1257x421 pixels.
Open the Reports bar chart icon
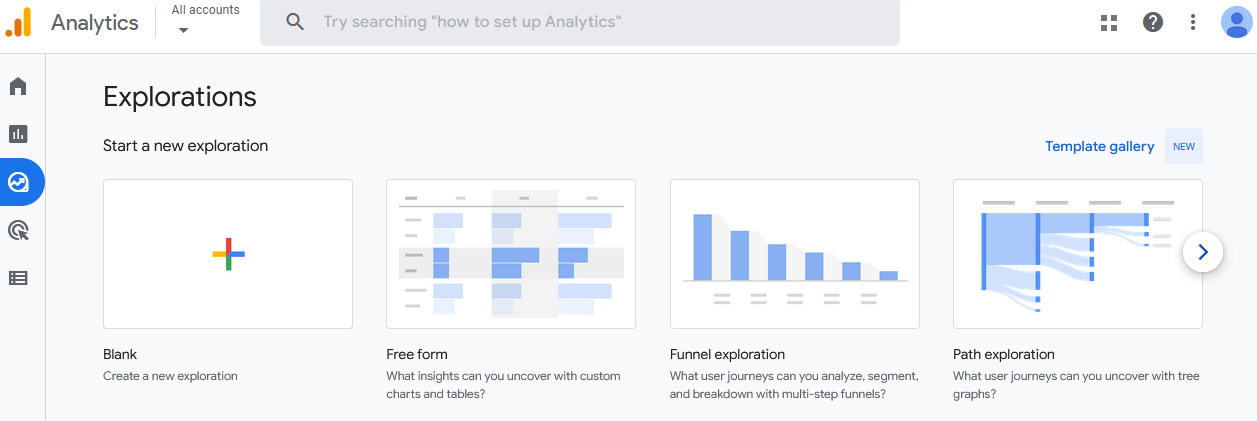(18, 134)
